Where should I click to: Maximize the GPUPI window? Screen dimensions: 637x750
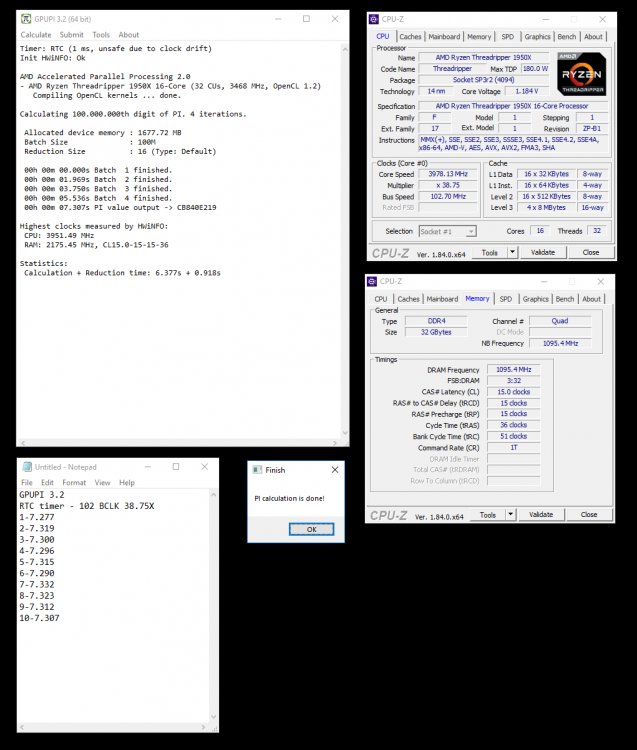click(307, 19)
